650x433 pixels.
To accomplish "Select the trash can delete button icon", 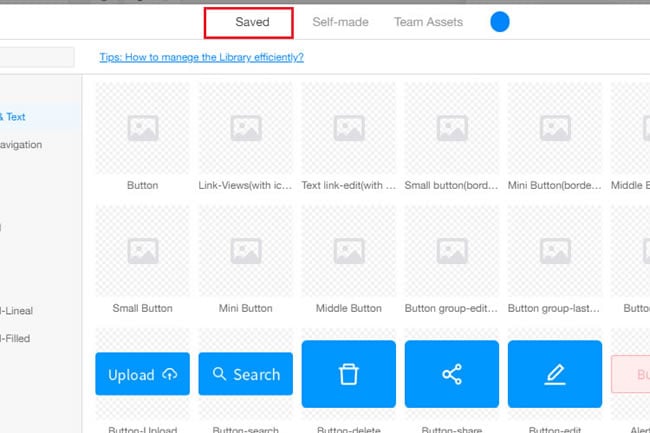I will [349, 374].
